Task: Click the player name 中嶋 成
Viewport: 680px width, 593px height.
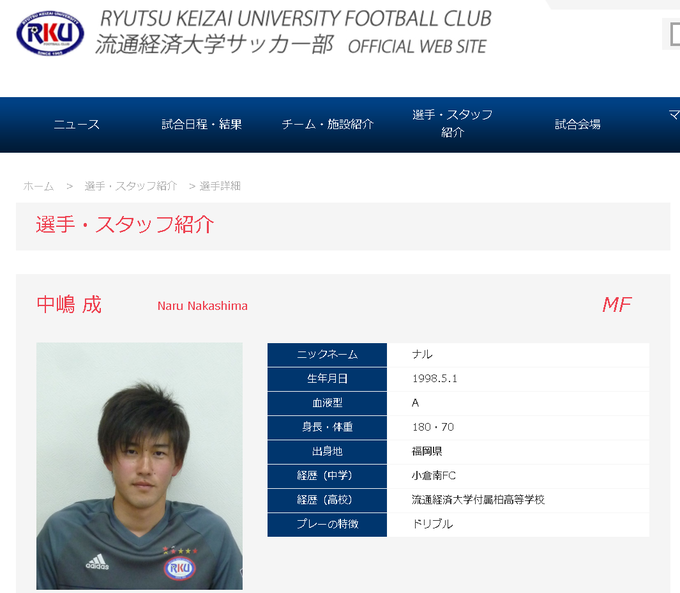Action: click(69, 305)
